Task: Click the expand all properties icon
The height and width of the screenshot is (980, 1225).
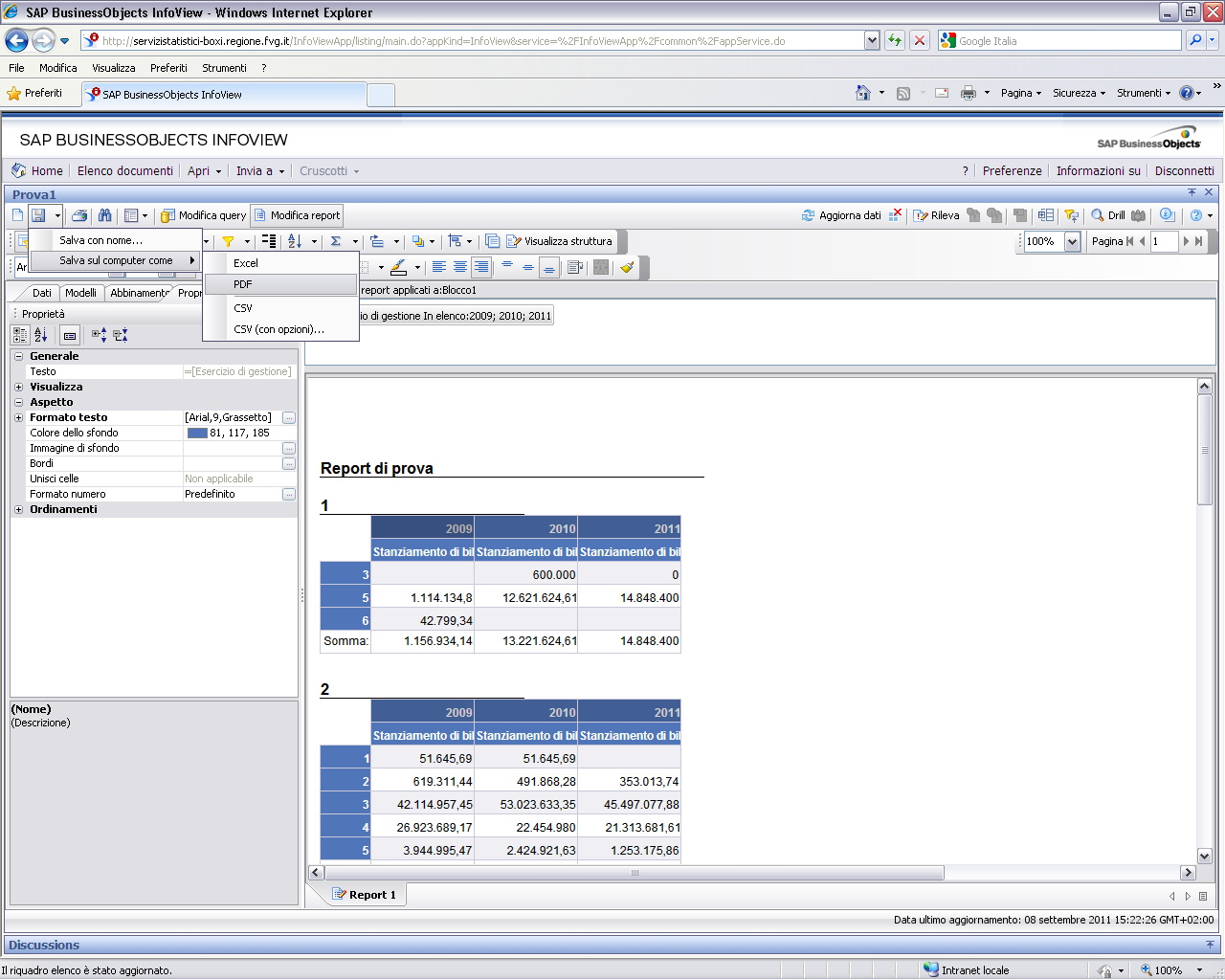Action: (x=100, y=335)
